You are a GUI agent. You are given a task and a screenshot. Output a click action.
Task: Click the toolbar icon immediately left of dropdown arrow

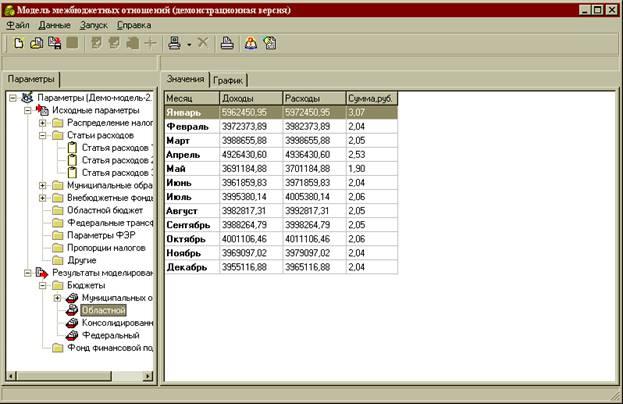pyautogui.click(x=175, y=43)
